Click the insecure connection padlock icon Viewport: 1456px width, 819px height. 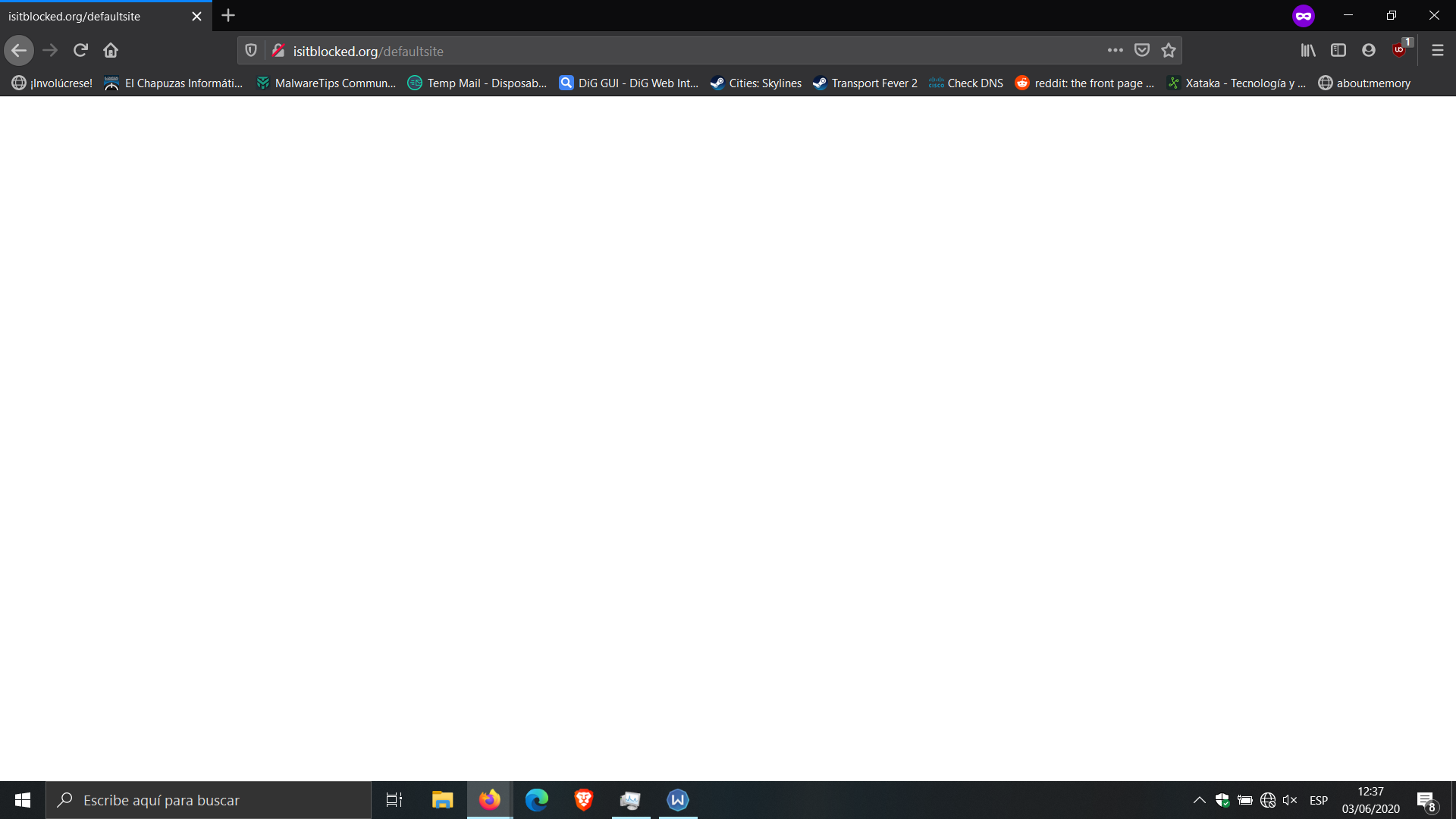[x=278, y=51]
